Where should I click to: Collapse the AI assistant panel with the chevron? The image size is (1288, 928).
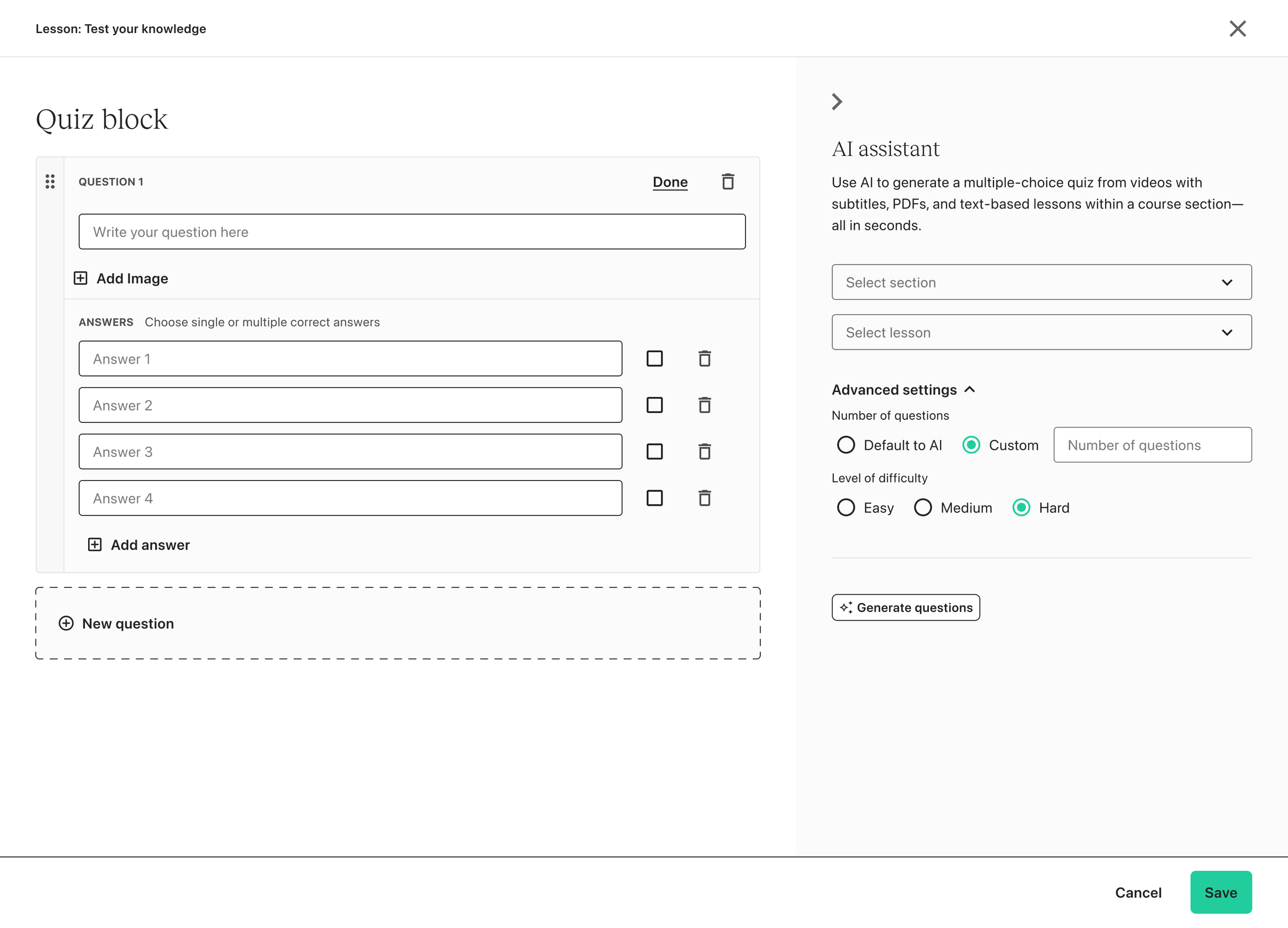click(x=837, y=101)
